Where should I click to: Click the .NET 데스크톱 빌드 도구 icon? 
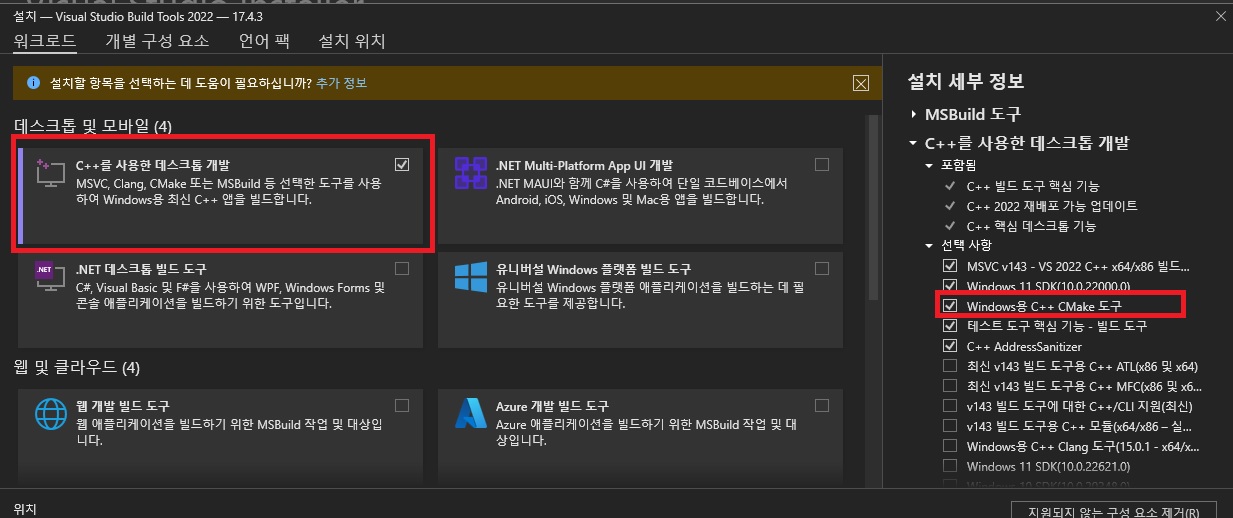tap(50, 277)
